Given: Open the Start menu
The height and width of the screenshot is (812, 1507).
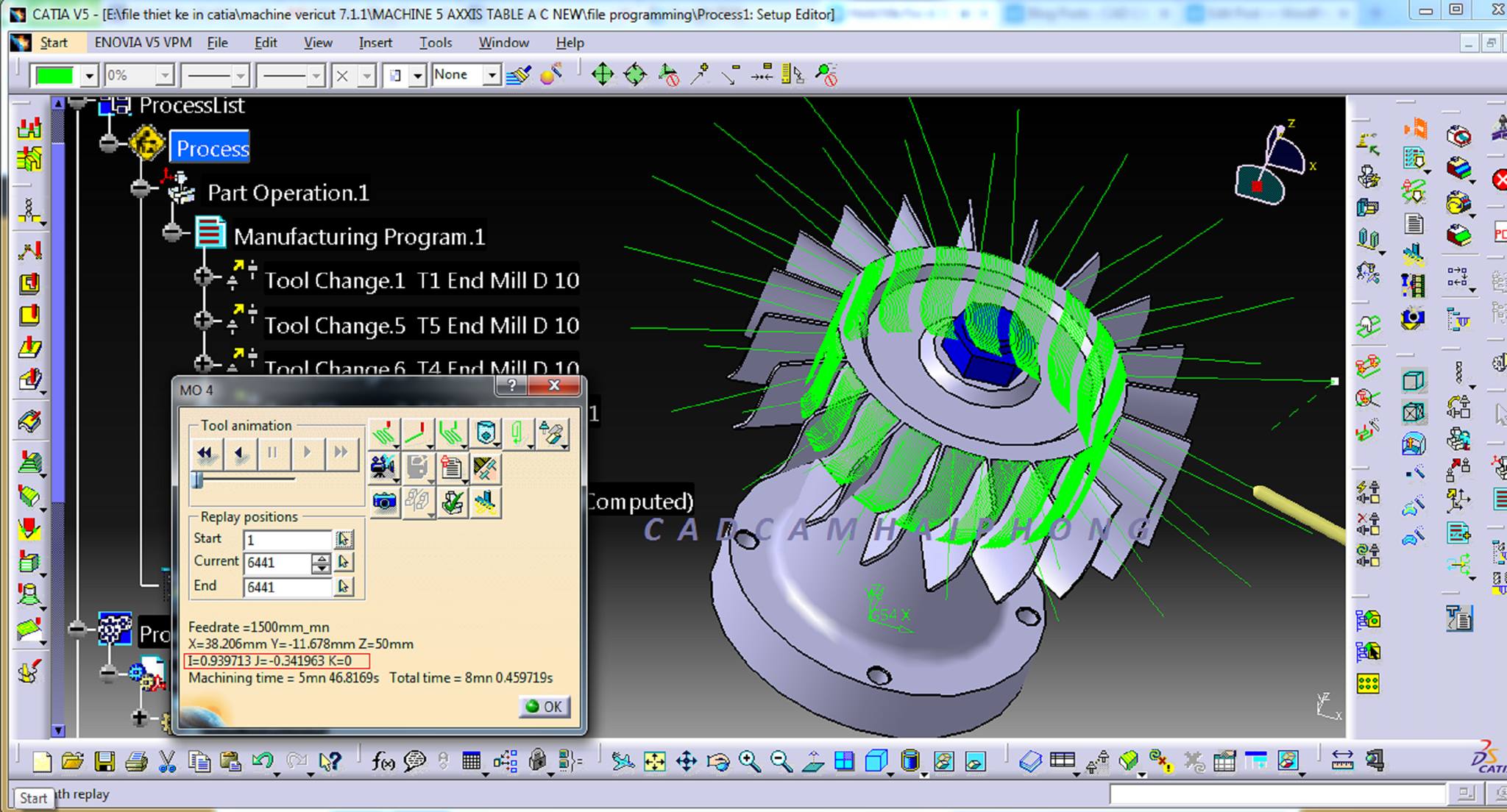Looking at the screenshot, I should tap(53, 43).
